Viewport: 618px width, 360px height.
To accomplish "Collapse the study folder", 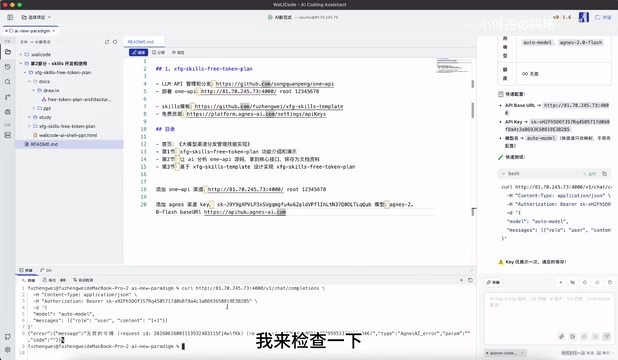I will pyautogui.click(x=30, y=117).
